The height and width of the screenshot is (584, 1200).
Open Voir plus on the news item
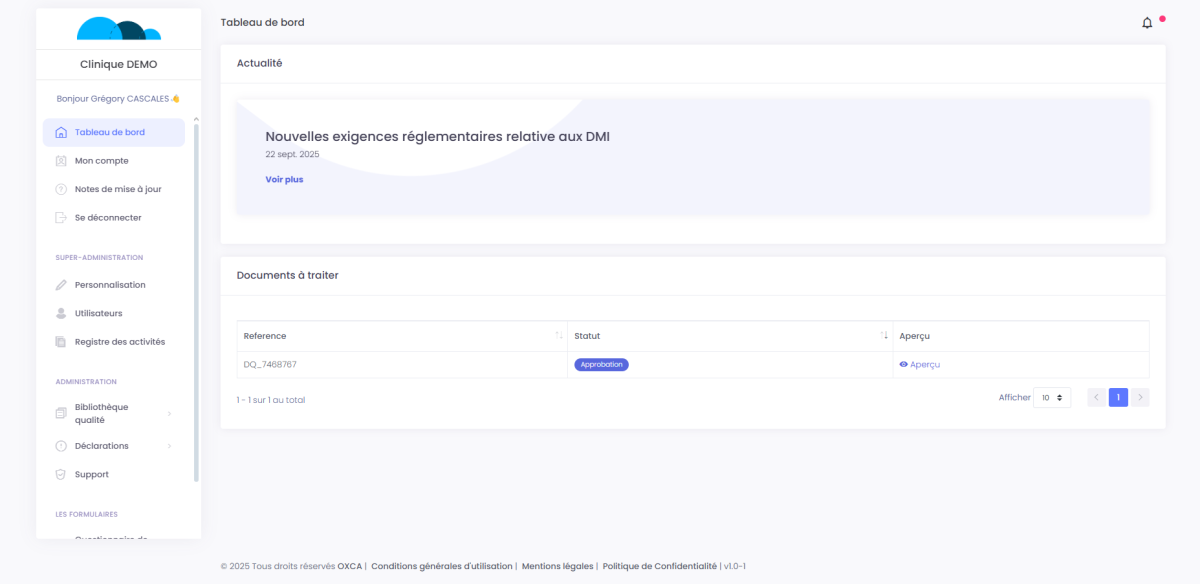(284, 180)
